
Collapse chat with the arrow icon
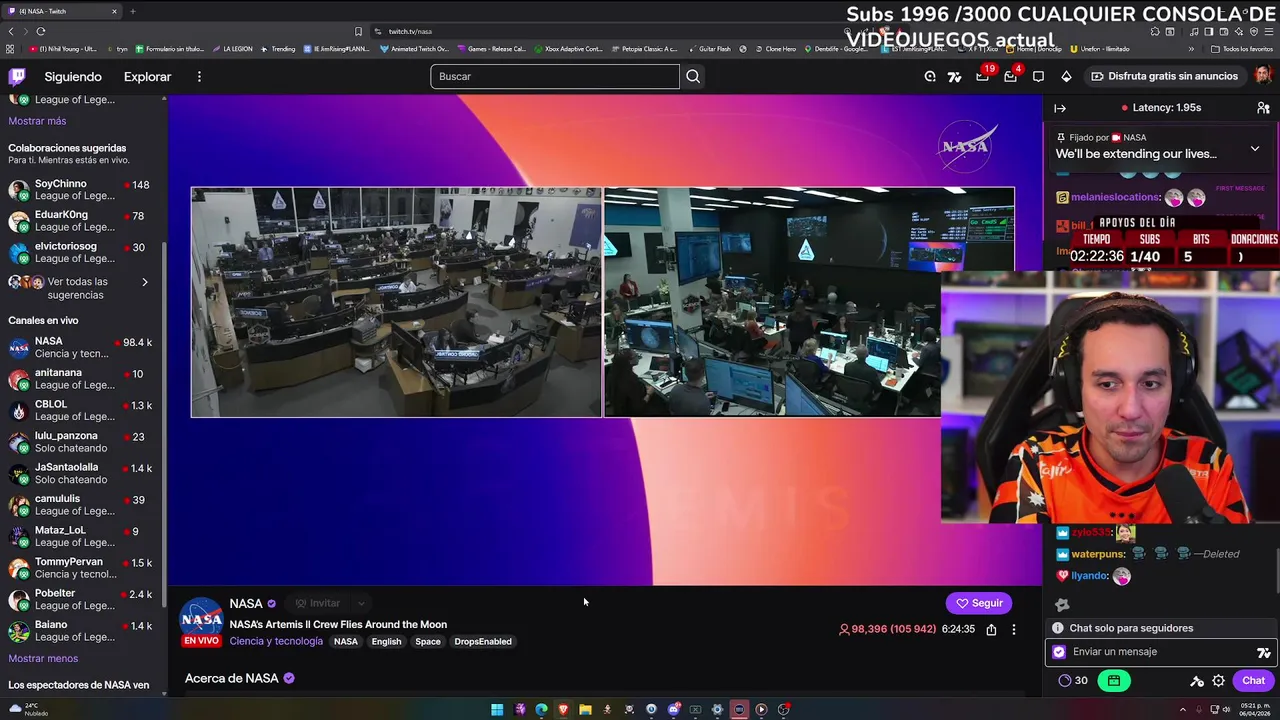[x=1060, y=108]
